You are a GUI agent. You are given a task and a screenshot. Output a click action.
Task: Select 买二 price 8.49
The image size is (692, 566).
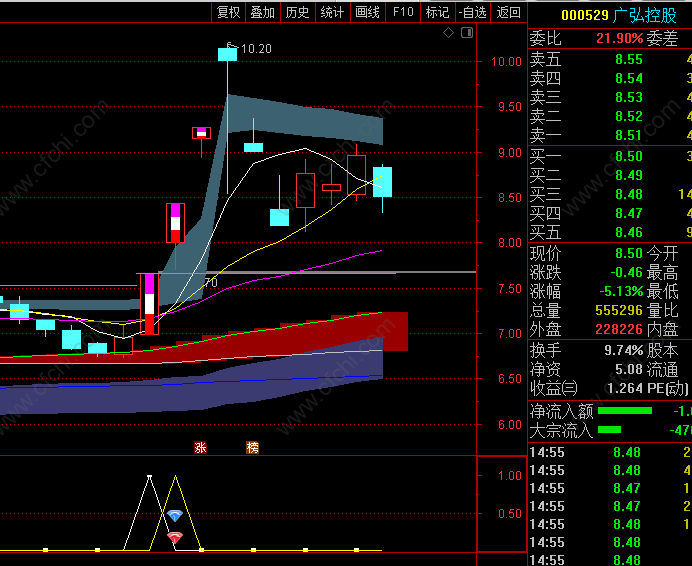coord(629,175)
